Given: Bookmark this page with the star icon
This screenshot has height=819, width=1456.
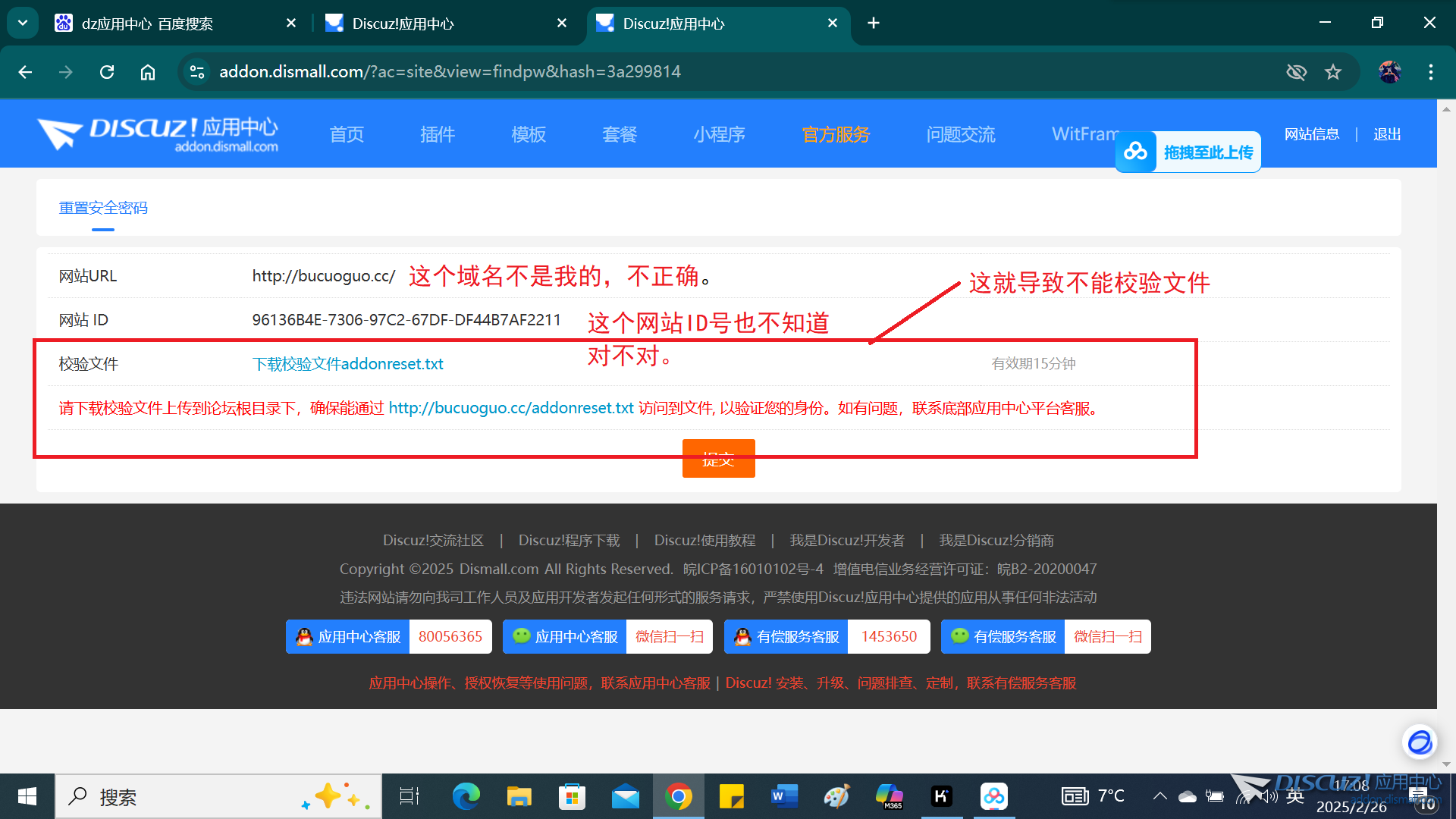Looking at the screenshot, I should click(x=1333, y=72).
